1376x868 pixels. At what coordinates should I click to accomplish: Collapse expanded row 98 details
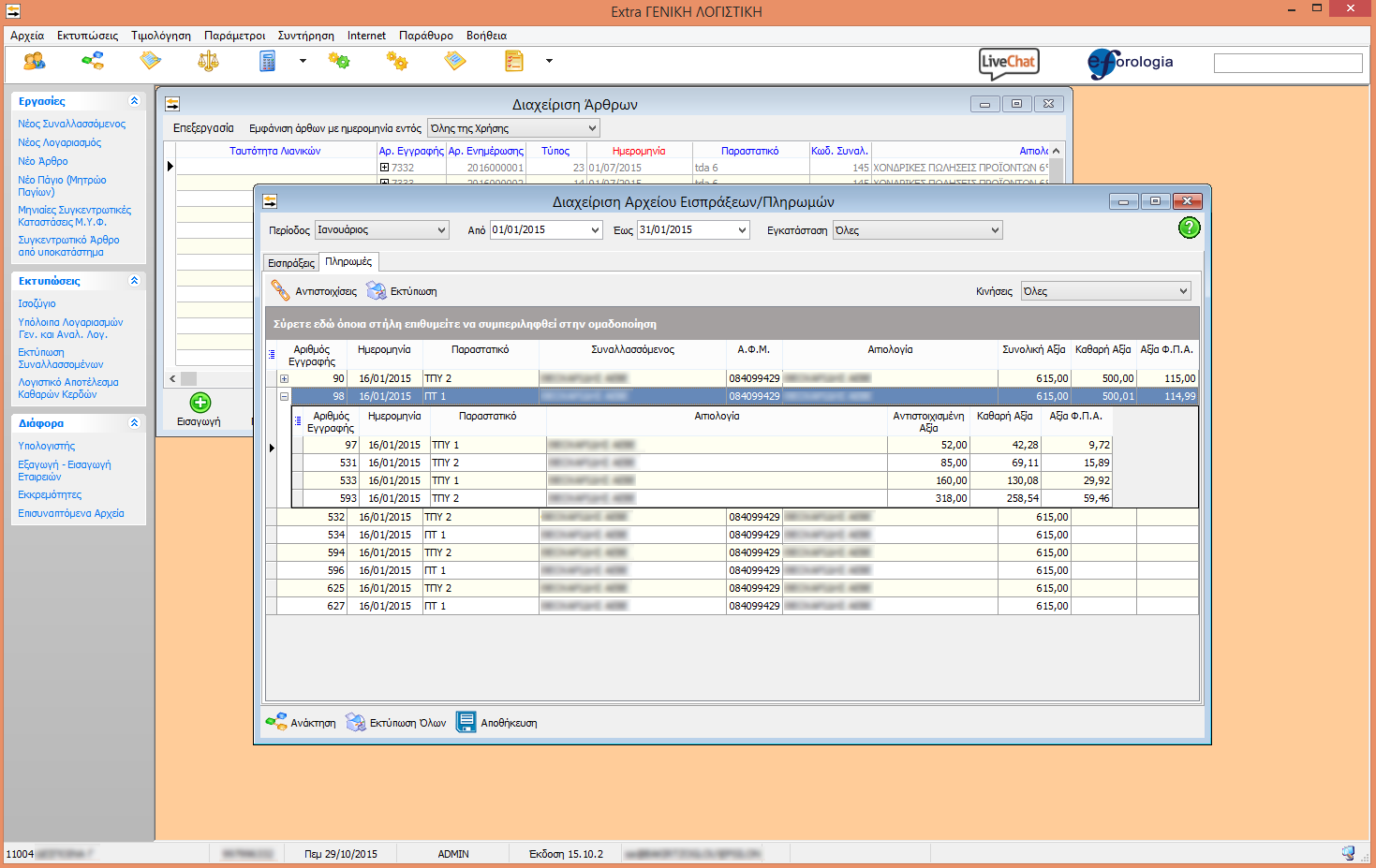point(284,396)
